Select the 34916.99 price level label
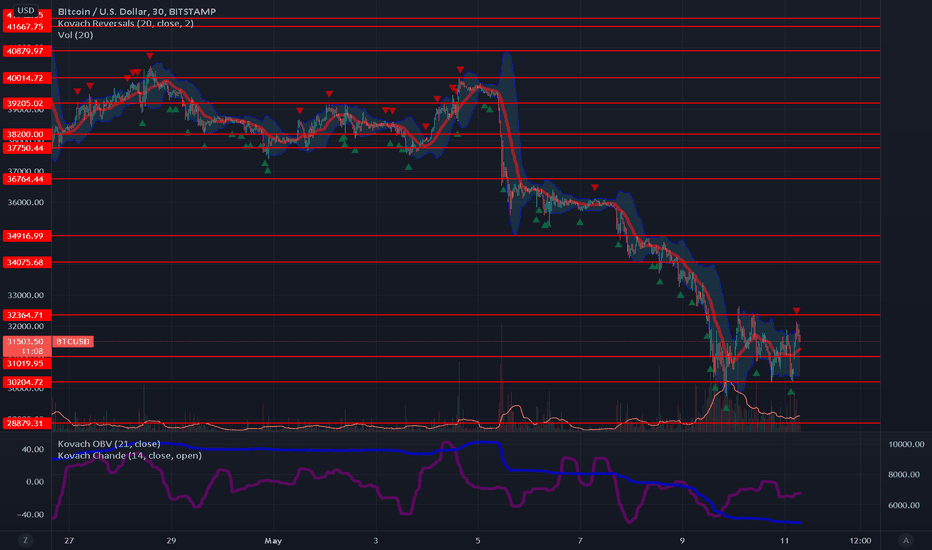 pyautogui.click(x=27, y=236)
